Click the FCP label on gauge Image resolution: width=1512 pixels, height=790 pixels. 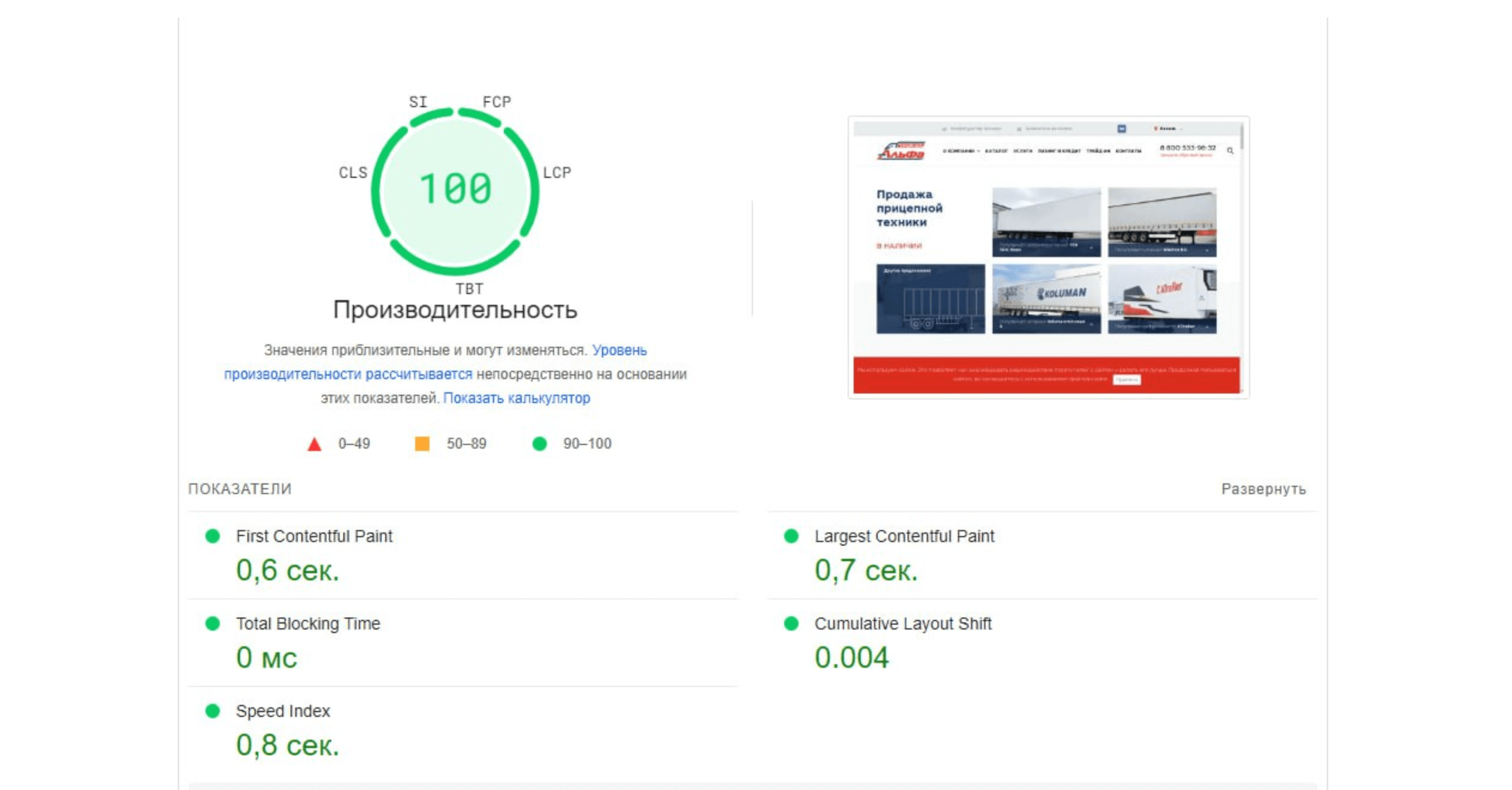pyautogui.click(x=497, y=102)
